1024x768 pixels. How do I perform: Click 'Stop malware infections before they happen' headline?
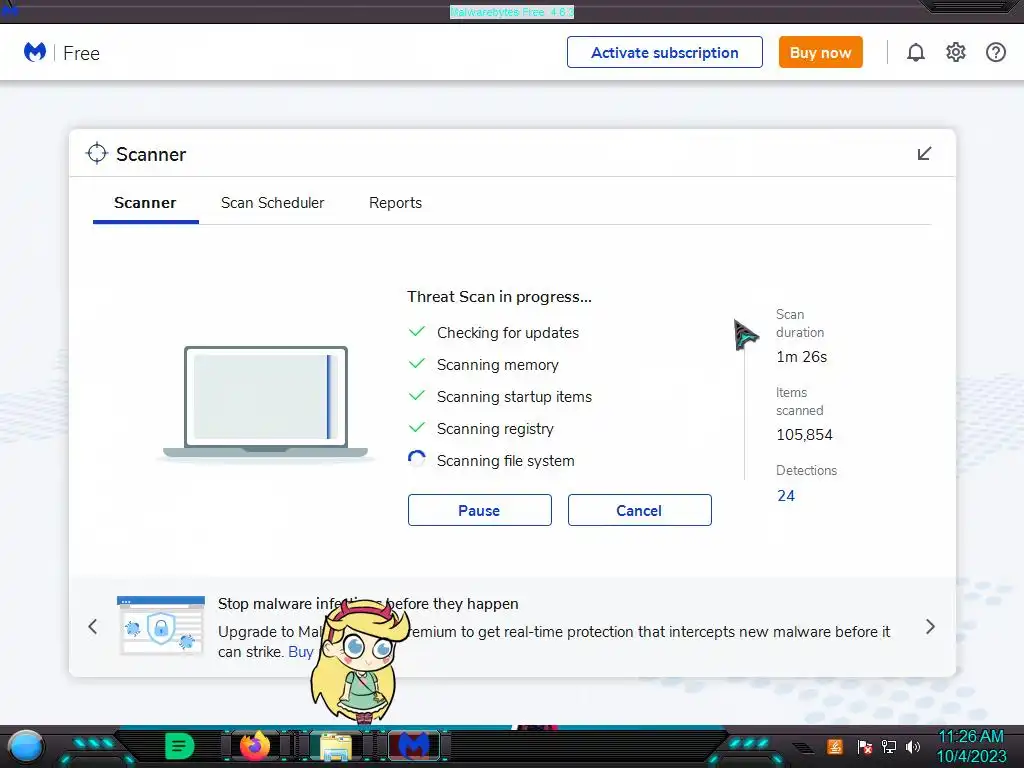(x=368, y=603)
